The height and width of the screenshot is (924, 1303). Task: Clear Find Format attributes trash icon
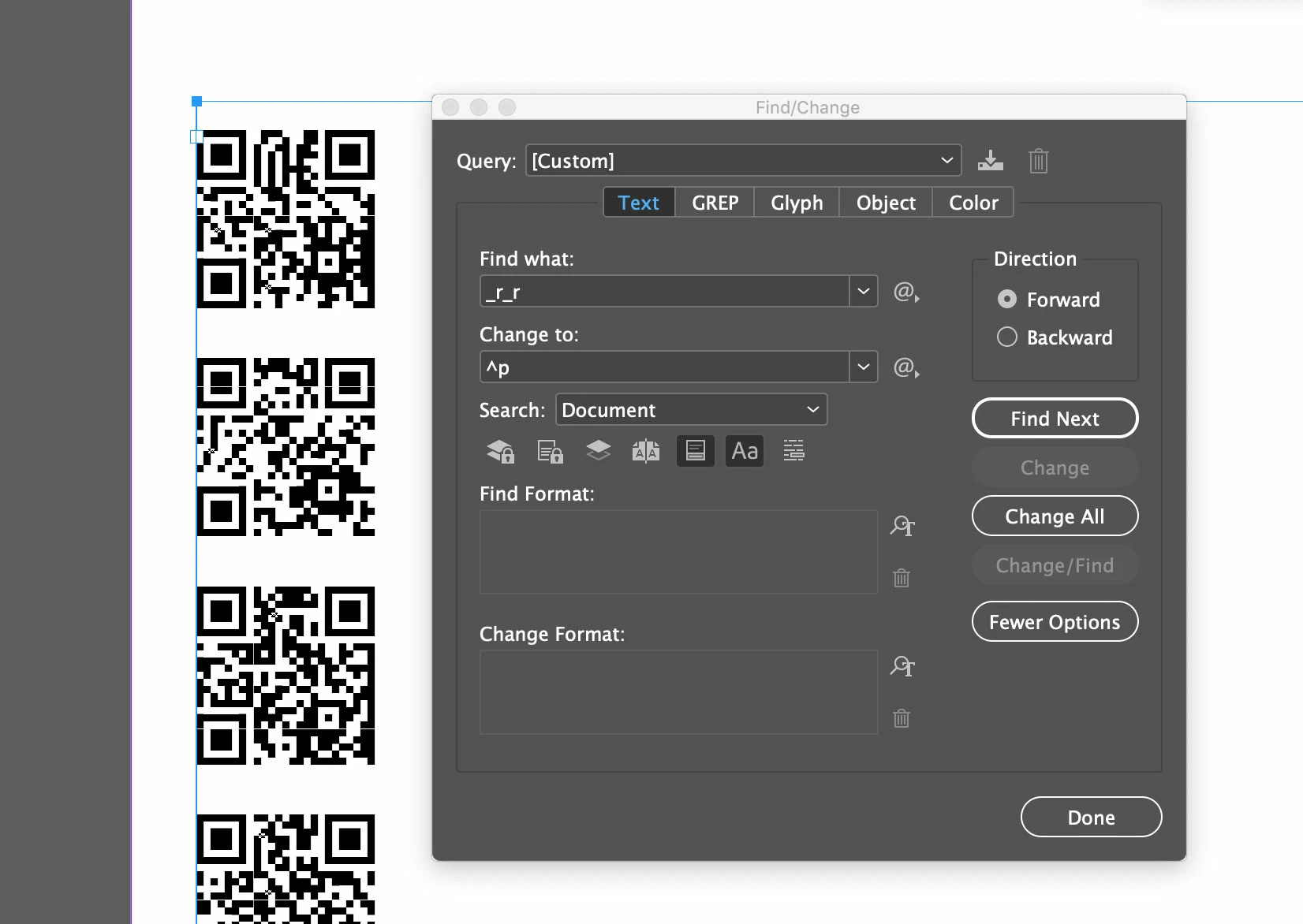pyautogui.click(x=902, y=578)
